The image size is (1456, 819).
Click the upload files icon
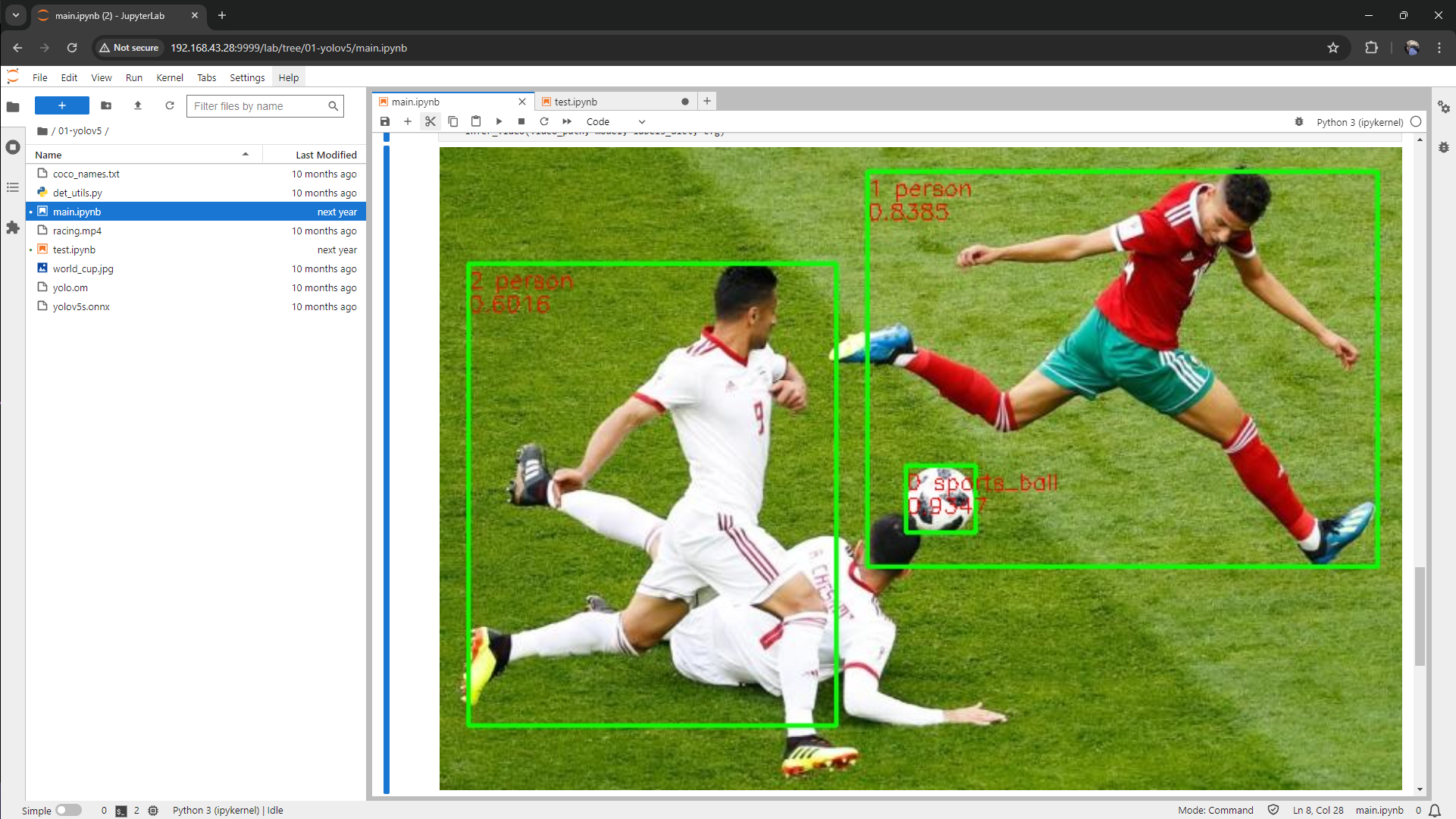(x=138, y=106)
